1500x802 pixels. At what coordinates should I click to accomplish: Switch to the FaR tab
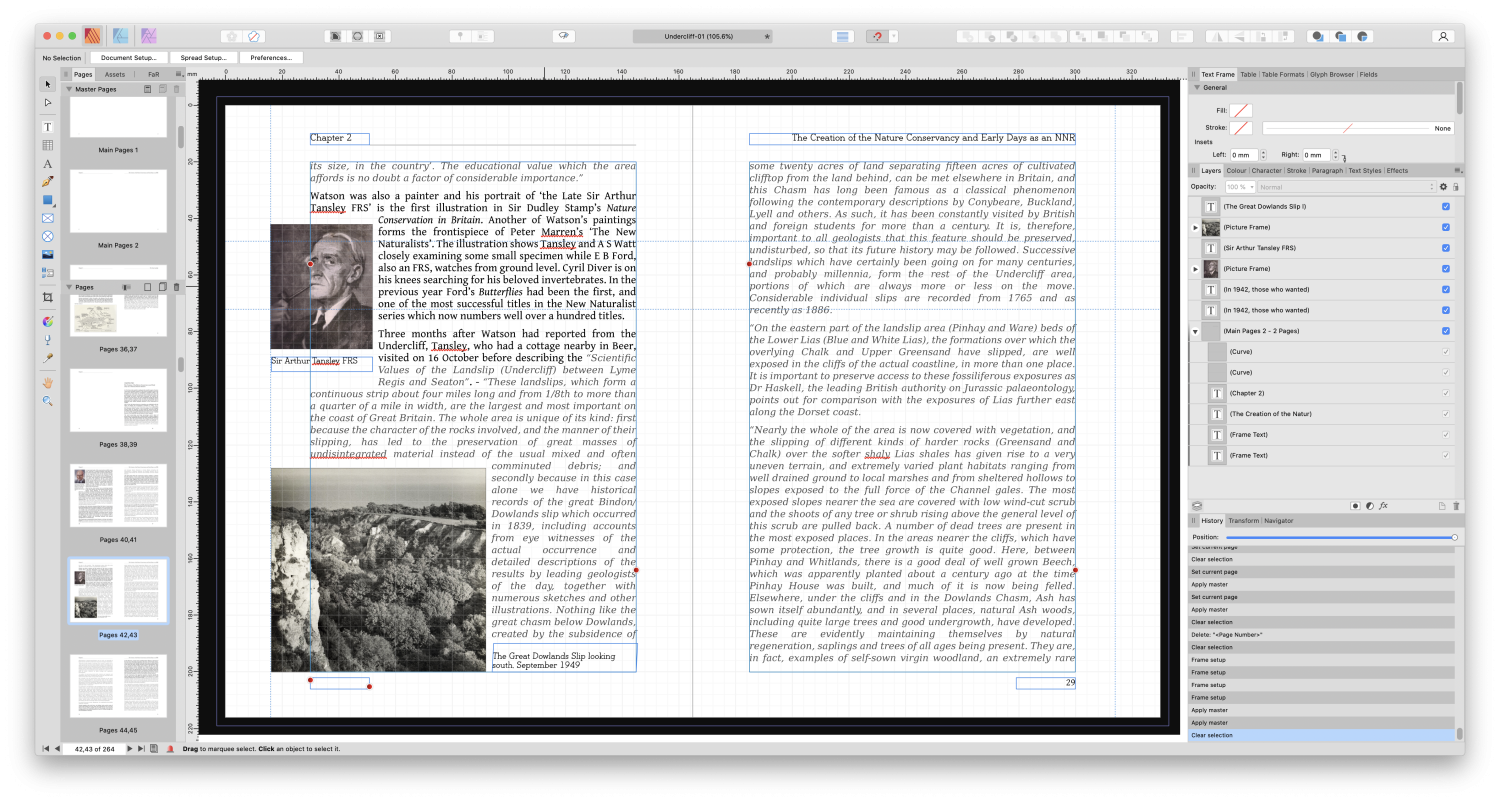point(153,74)
